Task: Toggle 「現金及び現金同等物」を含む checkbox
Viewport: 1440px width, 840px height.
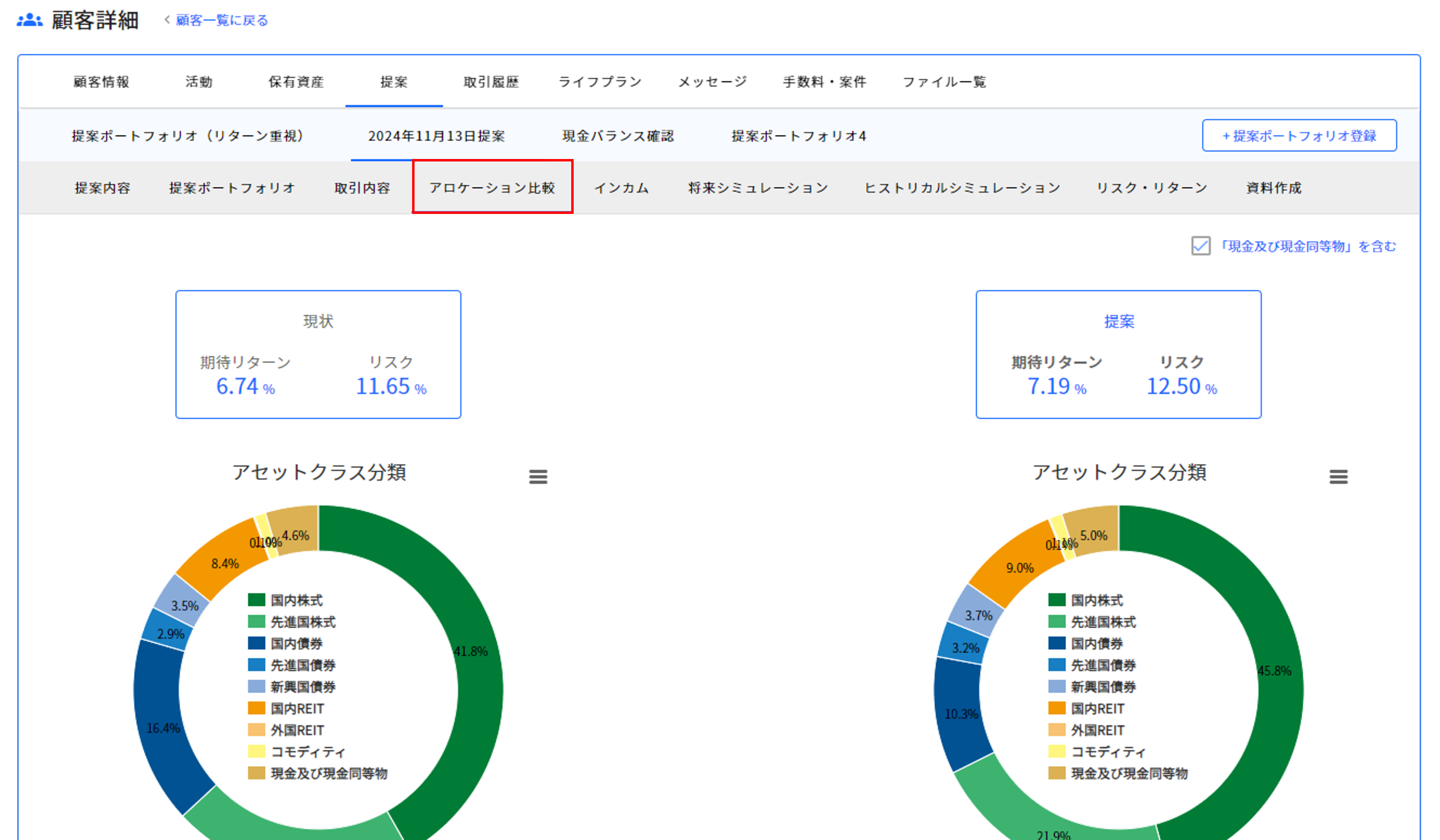Action: pos(1200,246)
